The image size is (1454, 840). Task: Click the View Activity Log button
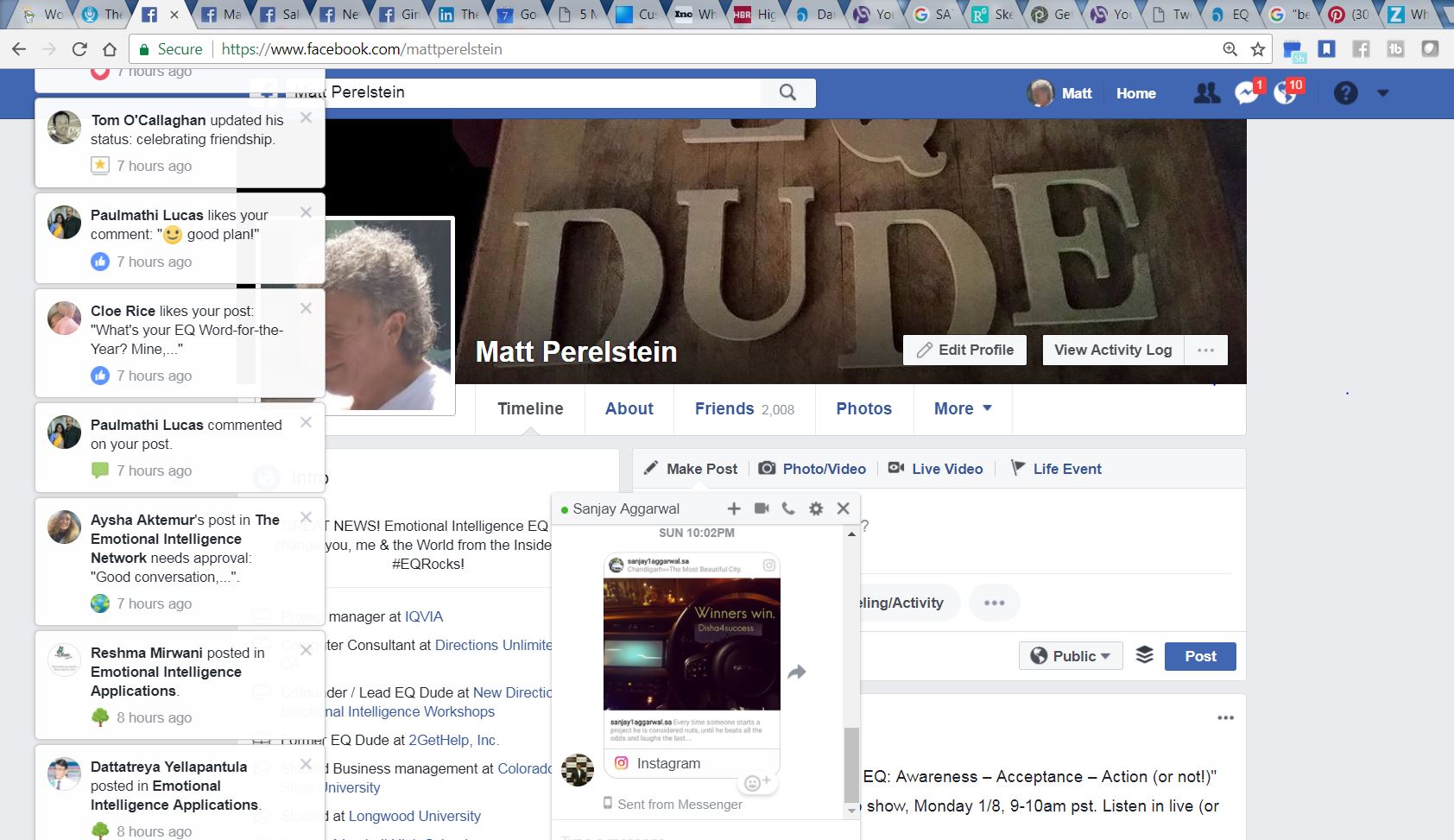pos(1112,350)
